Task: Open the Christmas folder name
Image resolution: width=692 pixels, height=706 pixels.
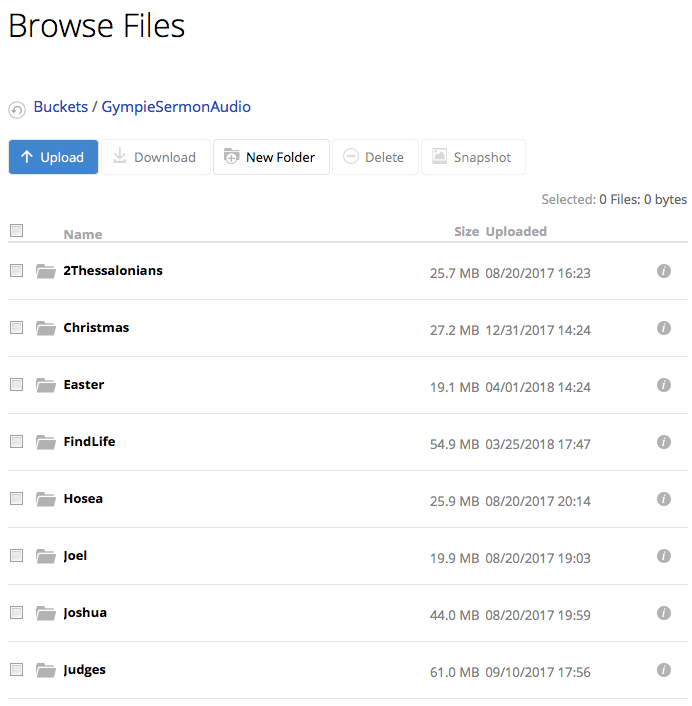Action: point(96,328)
